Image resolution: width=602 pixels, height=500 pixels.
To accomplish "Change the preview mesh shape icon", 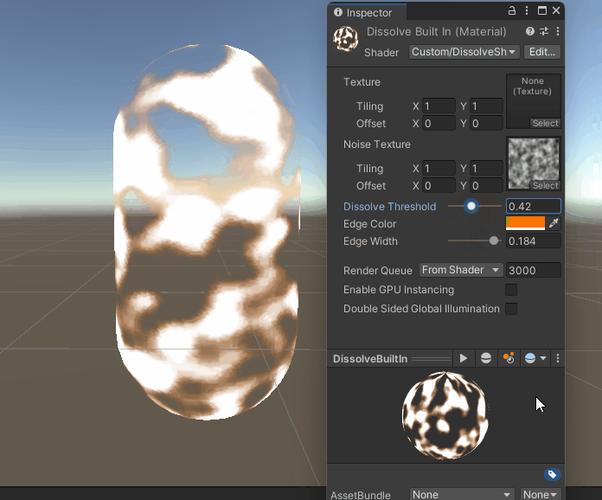I will 486,358.
